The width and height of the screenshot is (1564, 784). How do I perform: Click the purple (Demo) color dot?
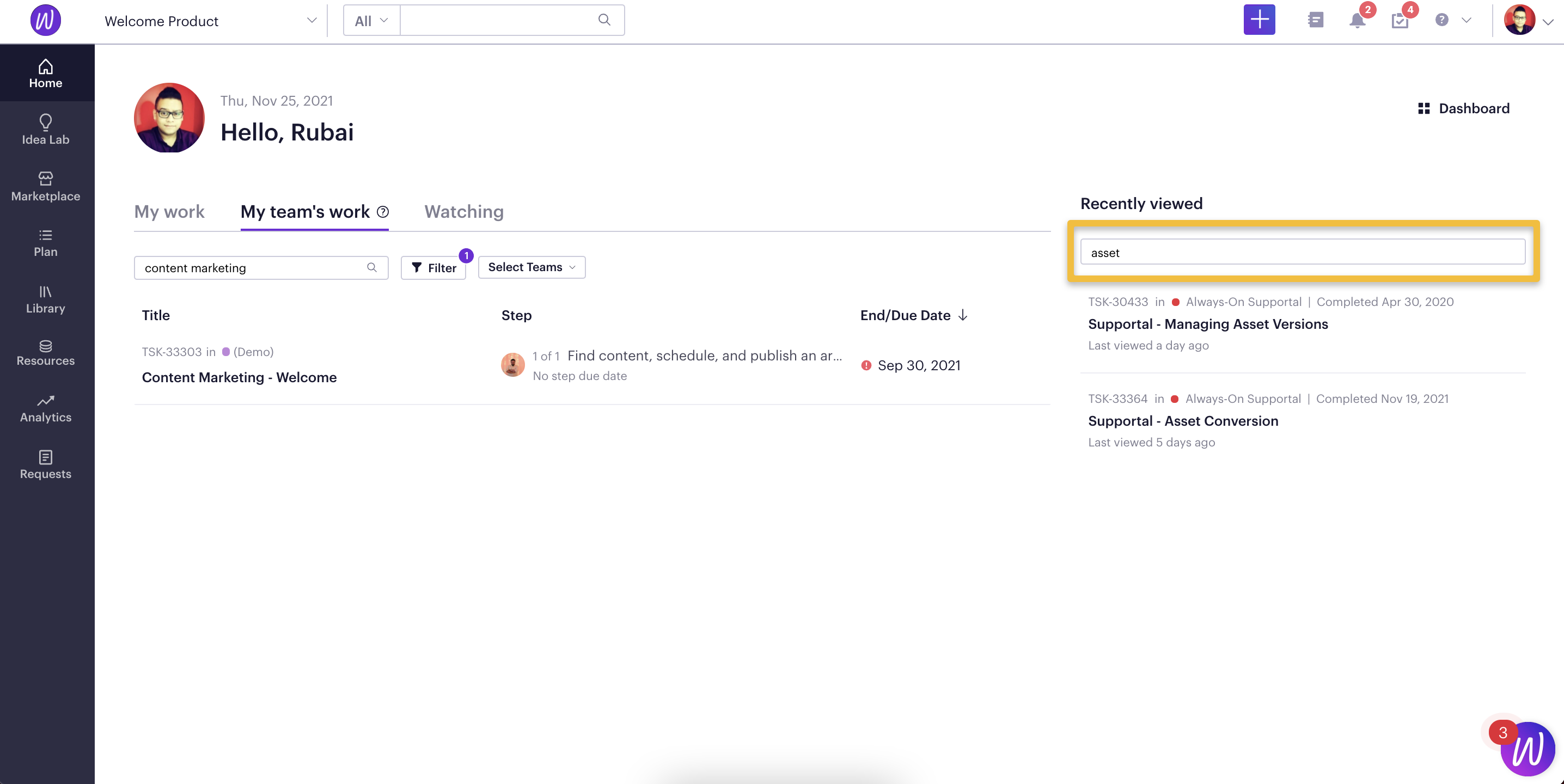click(x=226, y=352)
